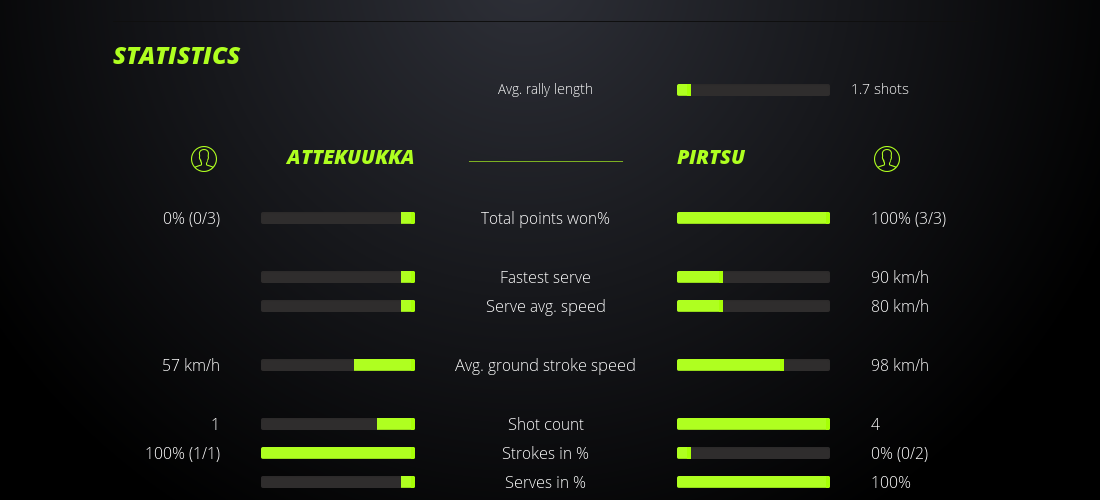Image resolution: width=1100 pixels, height=500 pixels.
Task: Click Pirtsu's Serve avg. speed bar
Action: point(753,306)
